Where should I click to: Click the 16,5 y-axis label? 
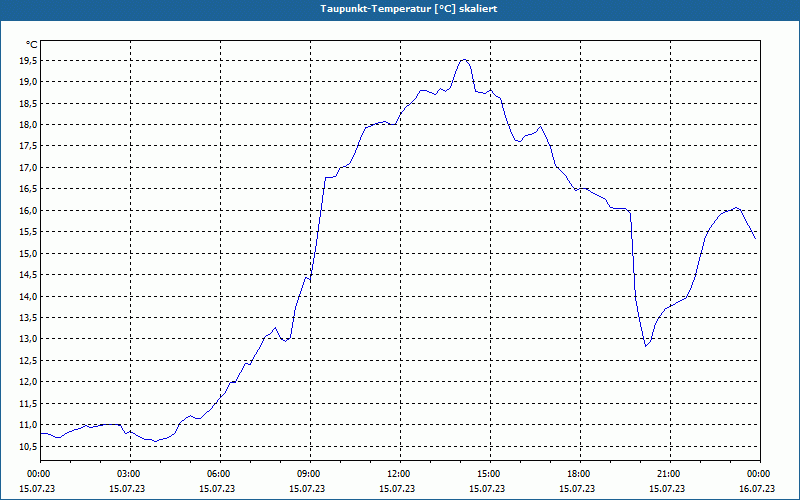click(x=28, y=189)
